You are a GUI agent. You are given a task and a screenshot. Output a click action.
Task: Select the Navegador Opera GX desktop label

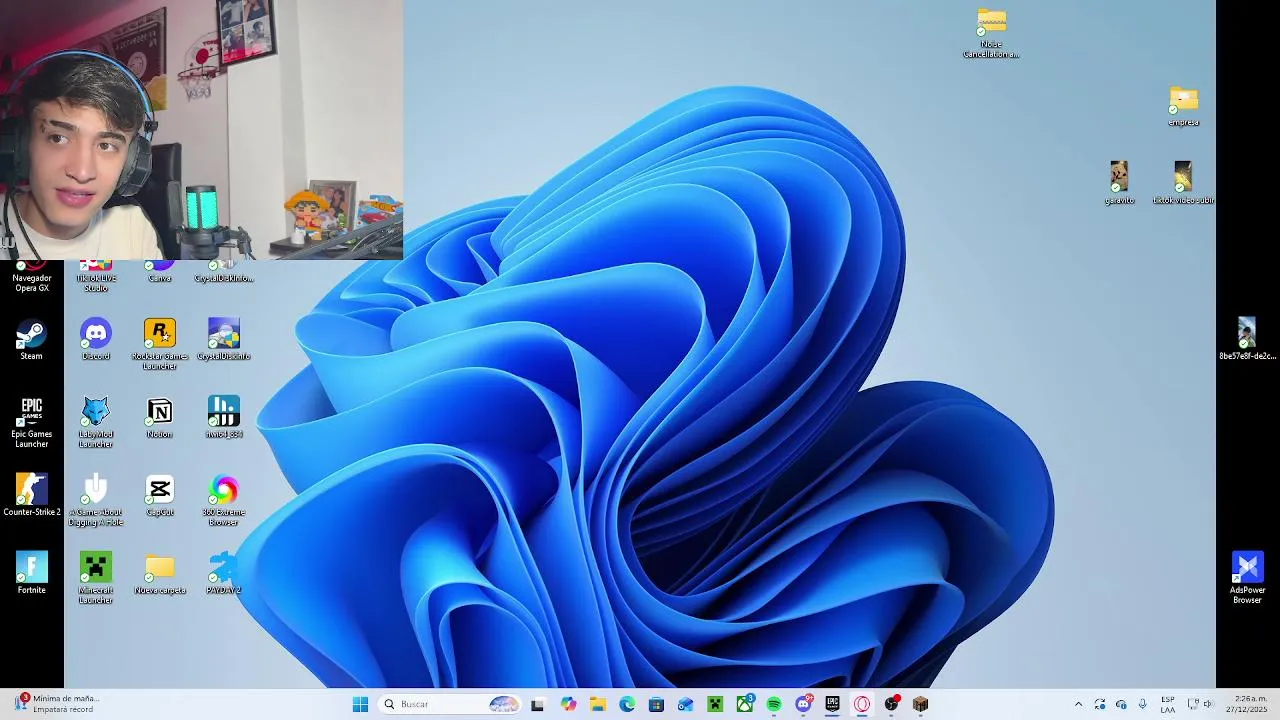(32, 283)
